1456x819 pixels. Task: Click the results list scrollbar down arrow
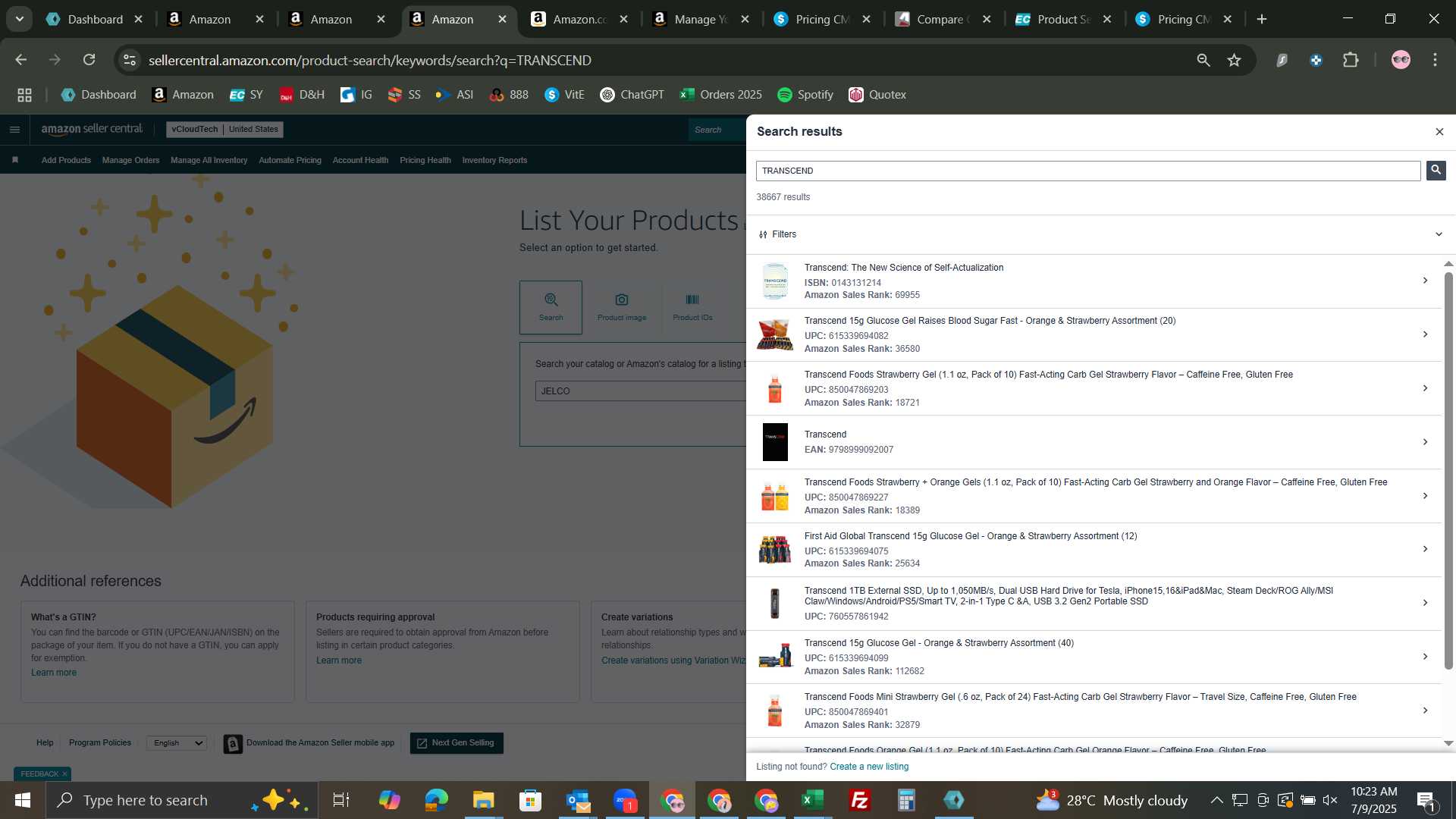[x=1448, y=744]
